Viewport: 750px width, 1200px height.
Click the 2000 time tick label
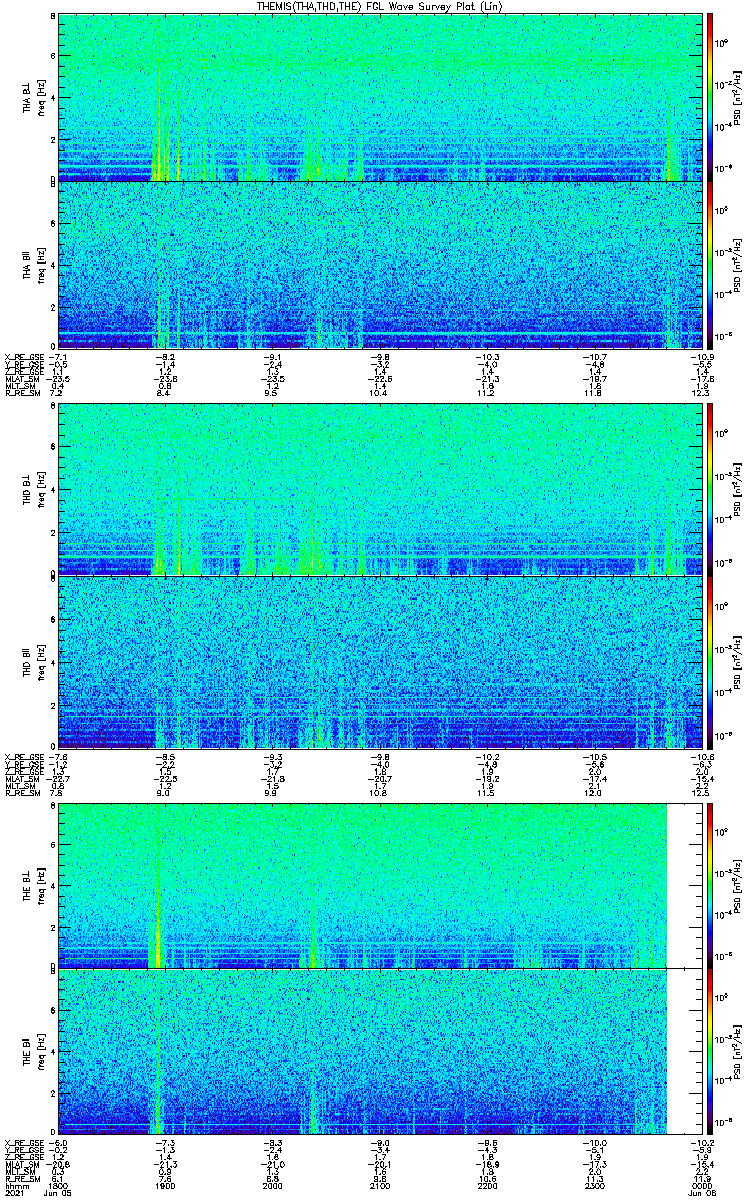click(273, 1186)
